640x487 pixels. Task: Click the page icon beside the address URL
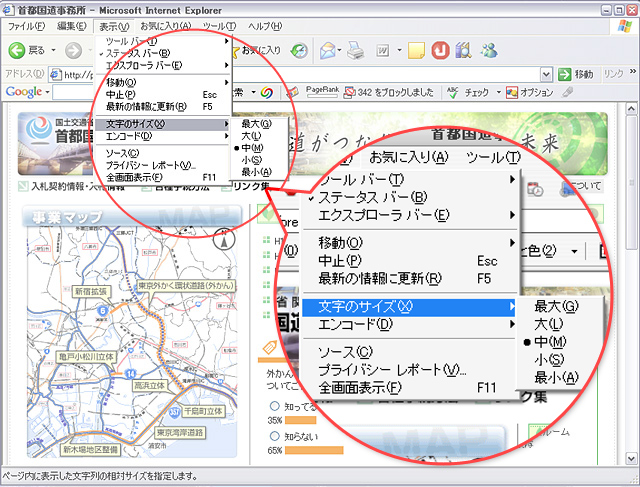(56, 74)
